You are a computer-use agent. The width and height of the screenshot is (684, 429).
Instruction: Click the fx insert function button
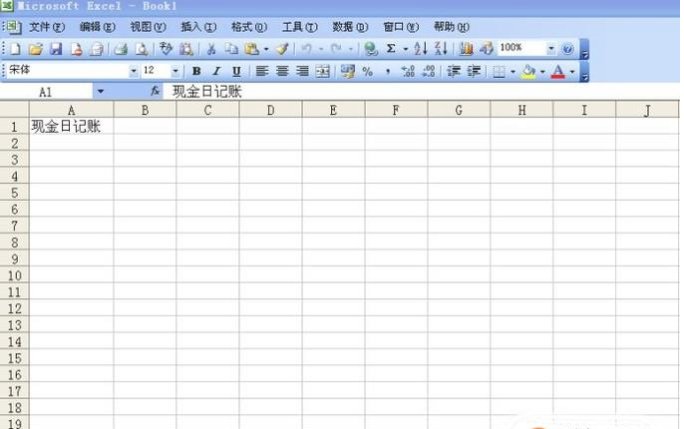coord(155,91)
